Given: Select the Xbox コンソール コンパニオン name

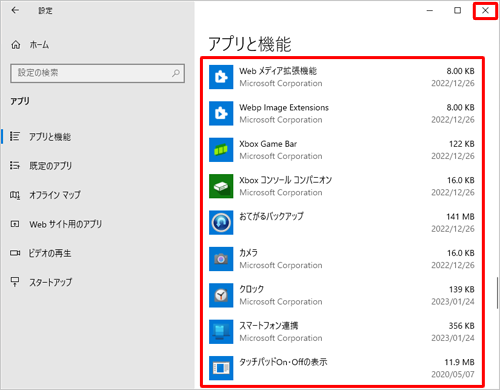Looking at the screenshot, I should coord(285,180).
